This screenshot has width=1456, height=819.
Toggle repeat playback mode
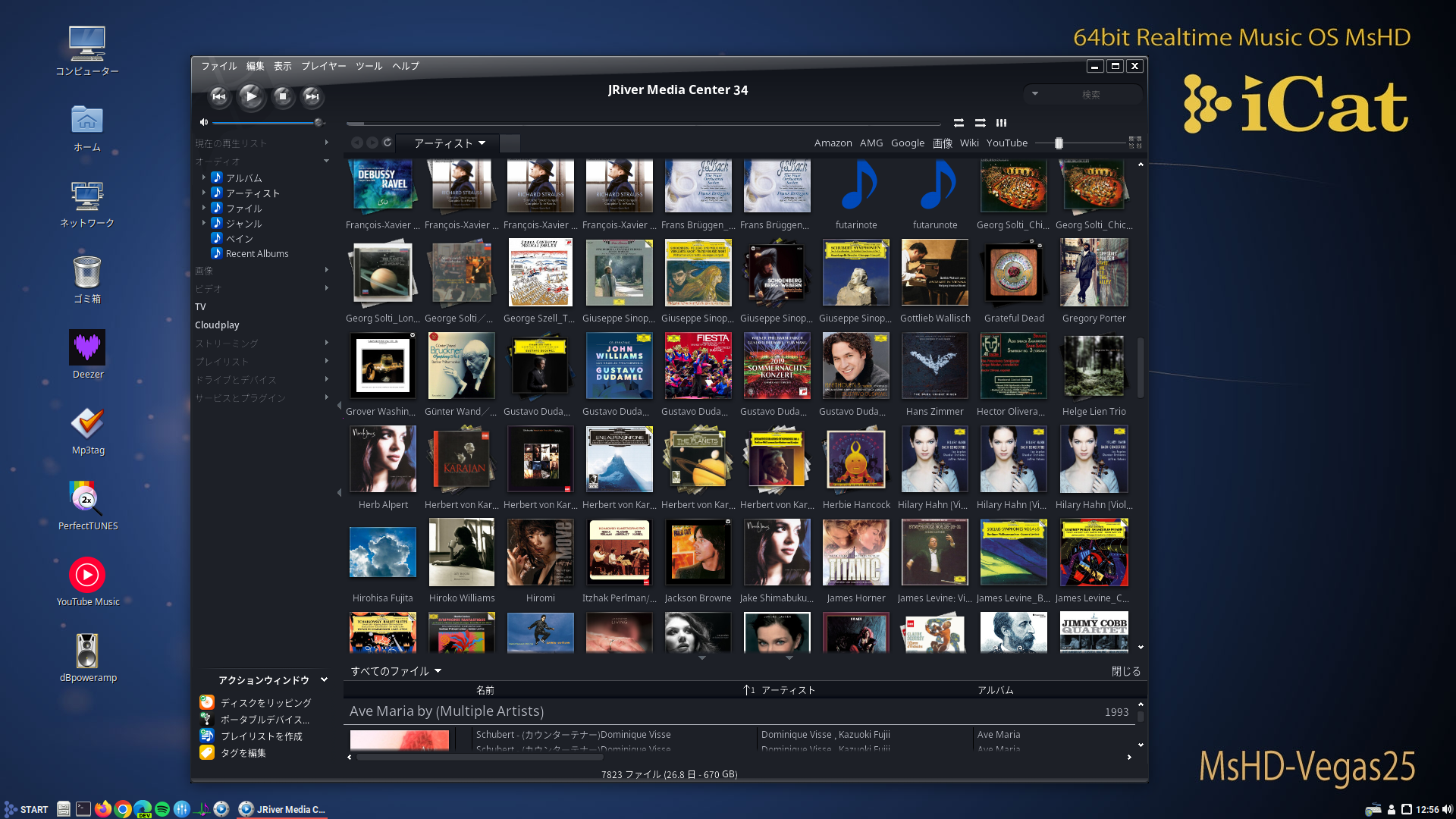[959, 123]
